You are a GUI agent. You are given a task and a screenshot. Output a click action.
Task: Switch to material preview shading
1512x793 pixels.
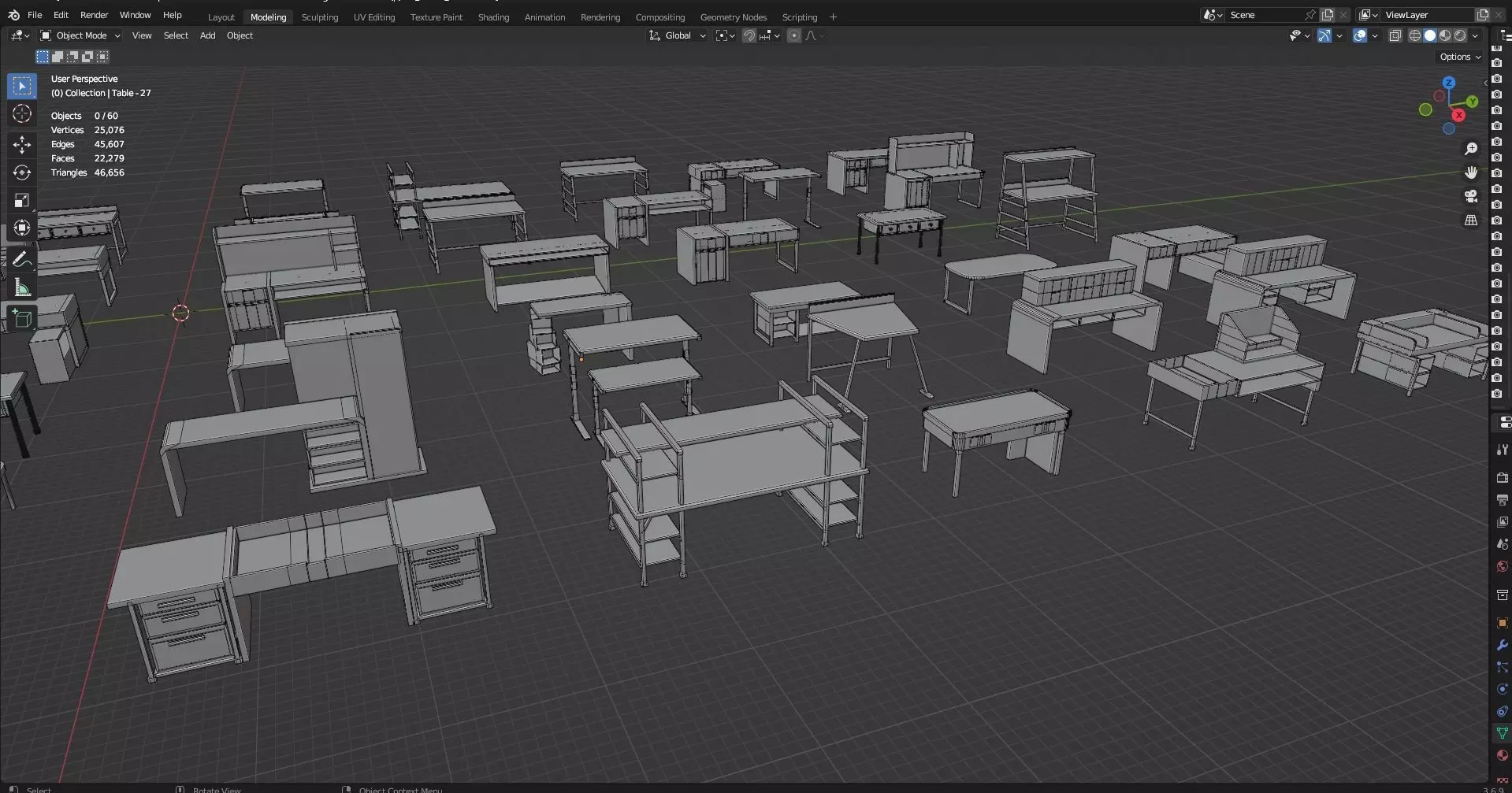coord(1445,35)
